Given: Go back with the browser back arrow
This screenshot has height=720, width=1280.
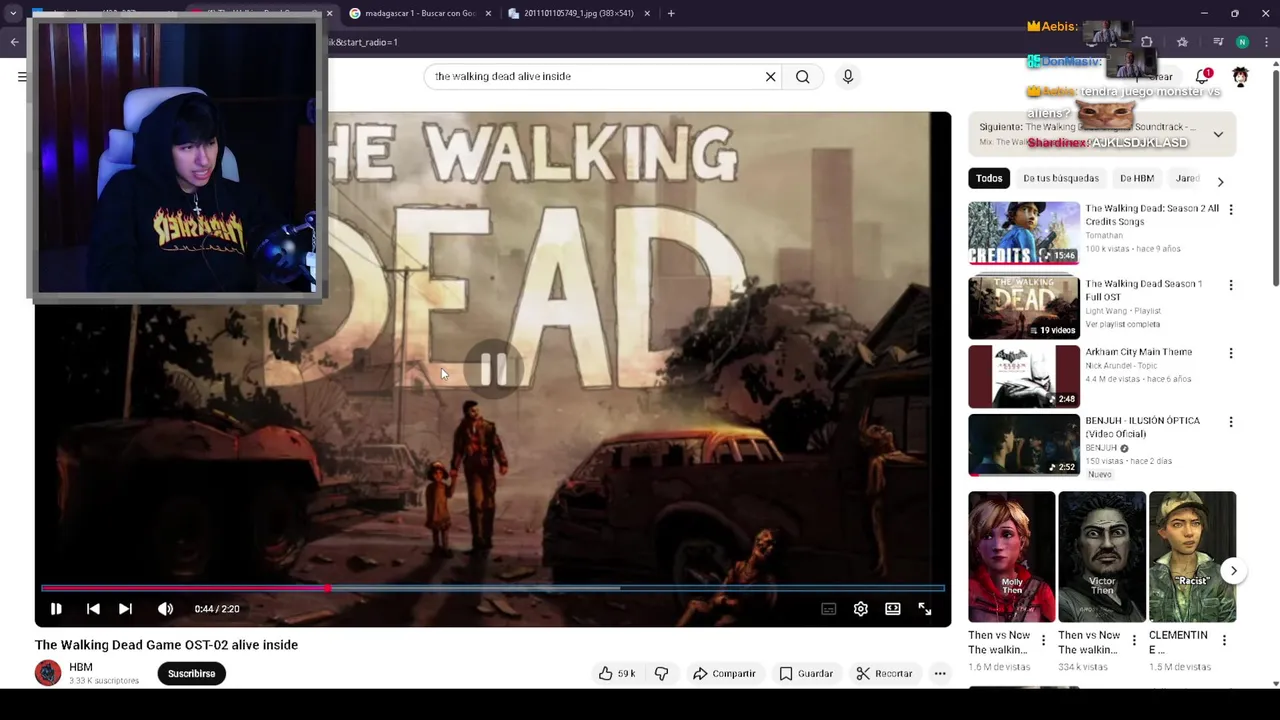Looking at the screenshot, I should (14, 42).
